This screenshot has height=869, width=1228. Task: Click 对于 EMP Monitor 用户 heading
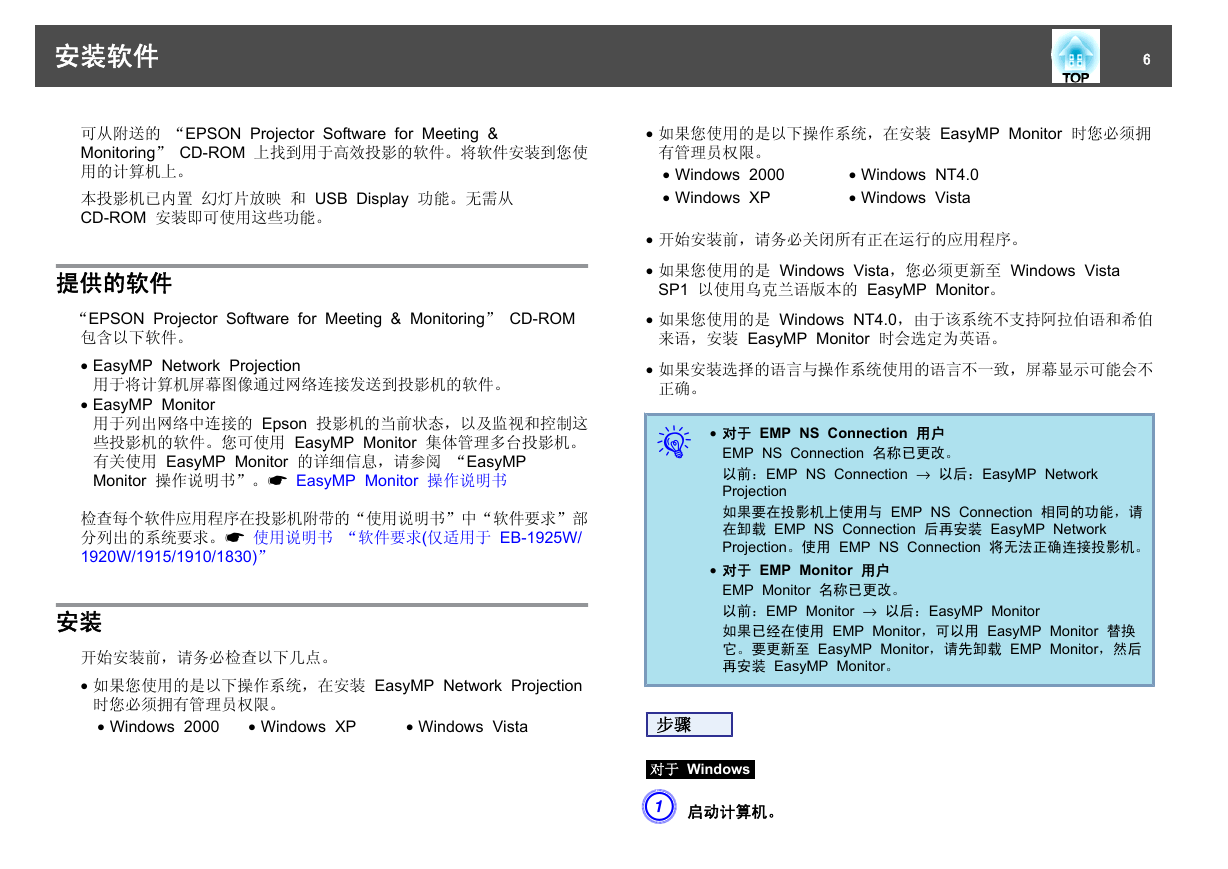click(805, 570)
